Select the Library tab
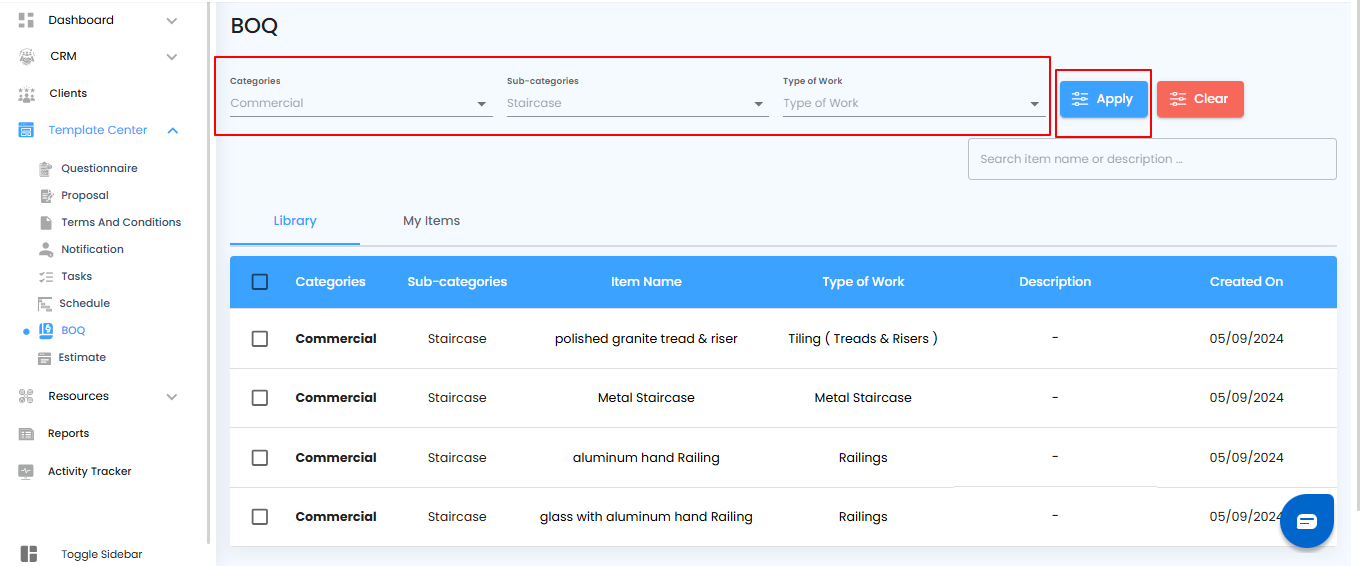The image size is (1365, 566). tap(295, 221)
